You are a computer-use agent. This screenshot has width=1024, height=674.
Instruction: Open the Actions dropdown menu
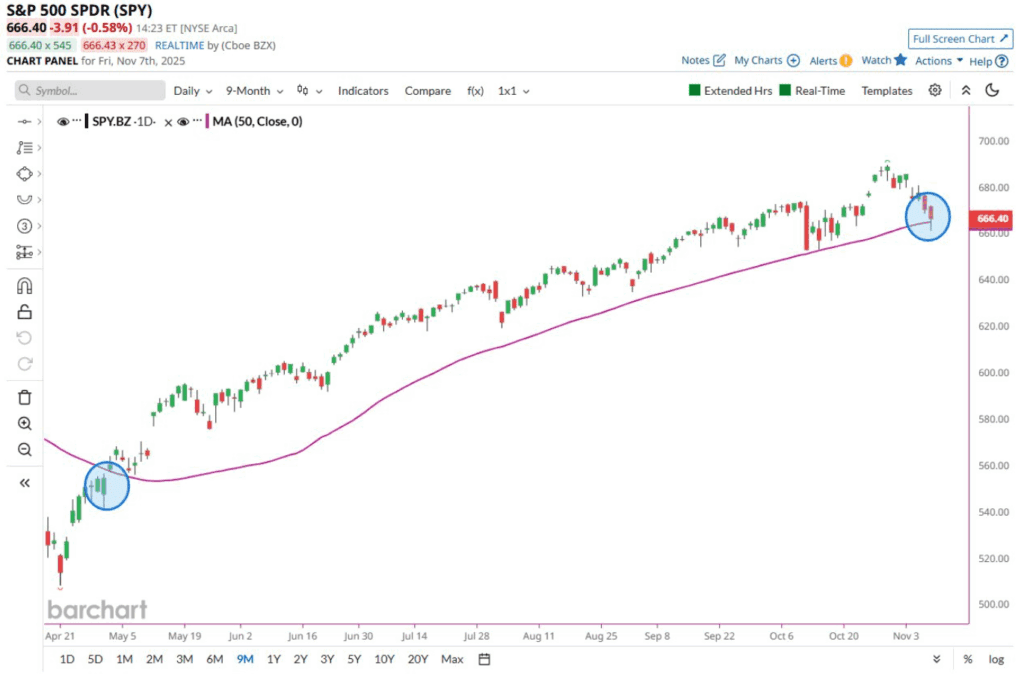pos(939,61)
